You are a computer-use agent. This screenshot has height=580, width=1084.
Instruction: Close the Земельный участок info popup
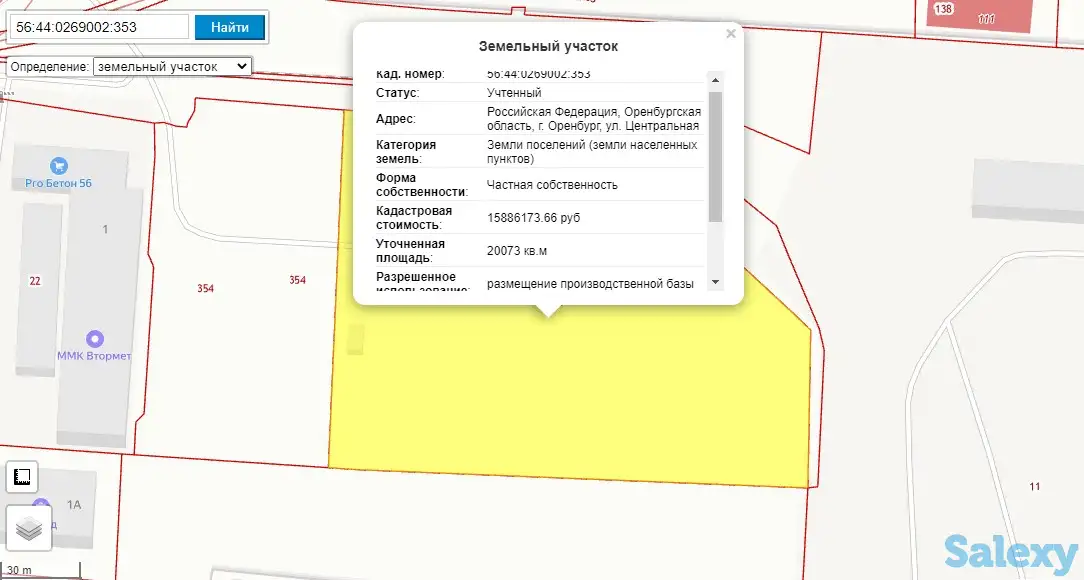731,33
